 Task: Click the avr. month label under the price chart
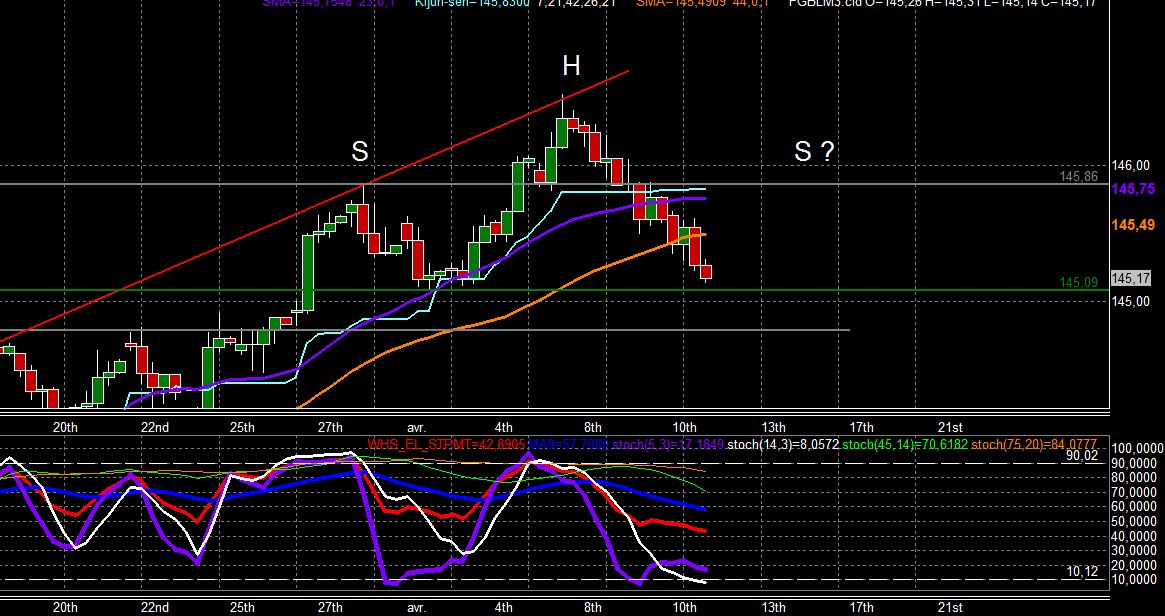416,427
